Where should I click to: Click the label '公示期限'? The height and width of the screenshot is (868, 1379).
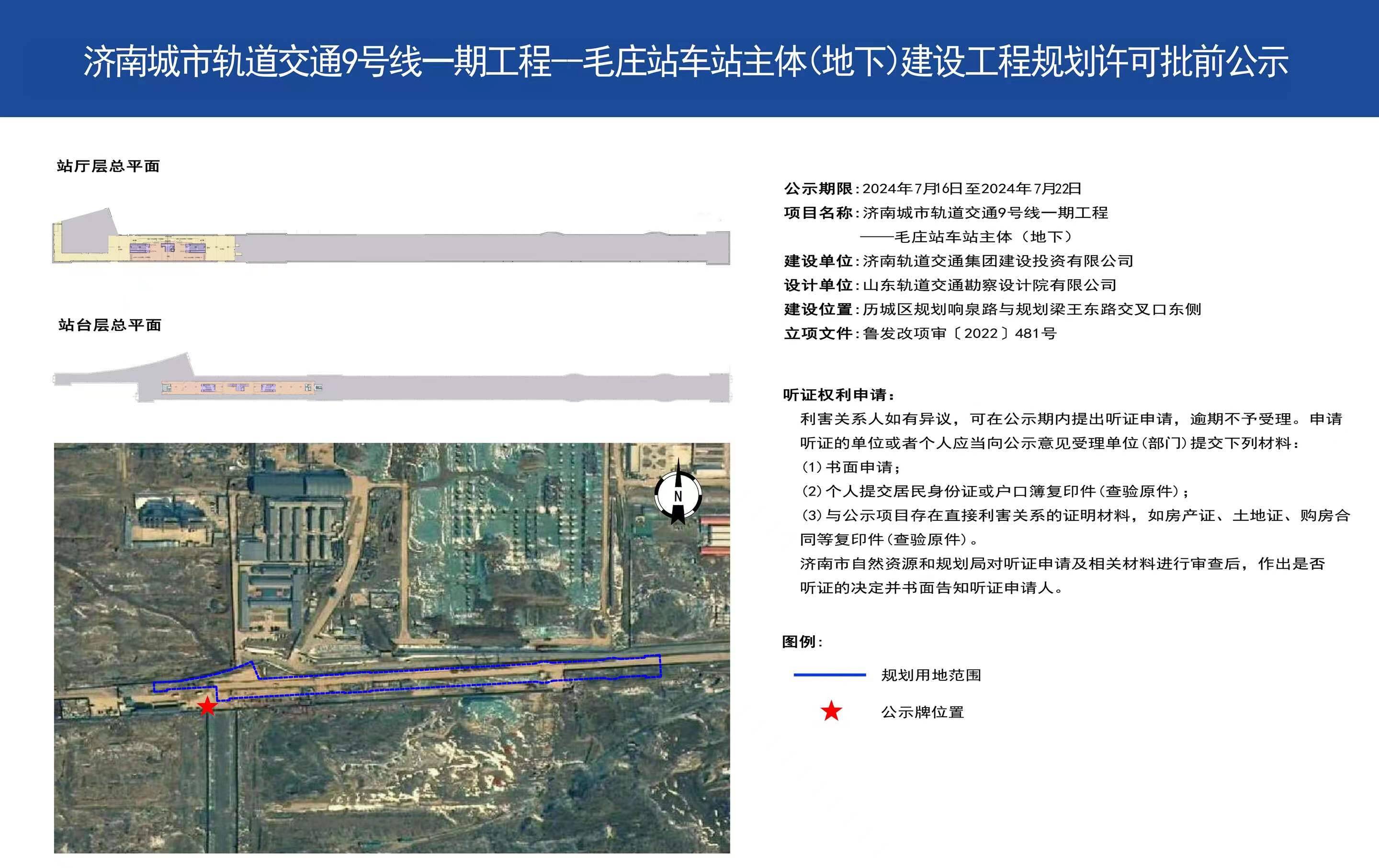click(x=818, y=188)
